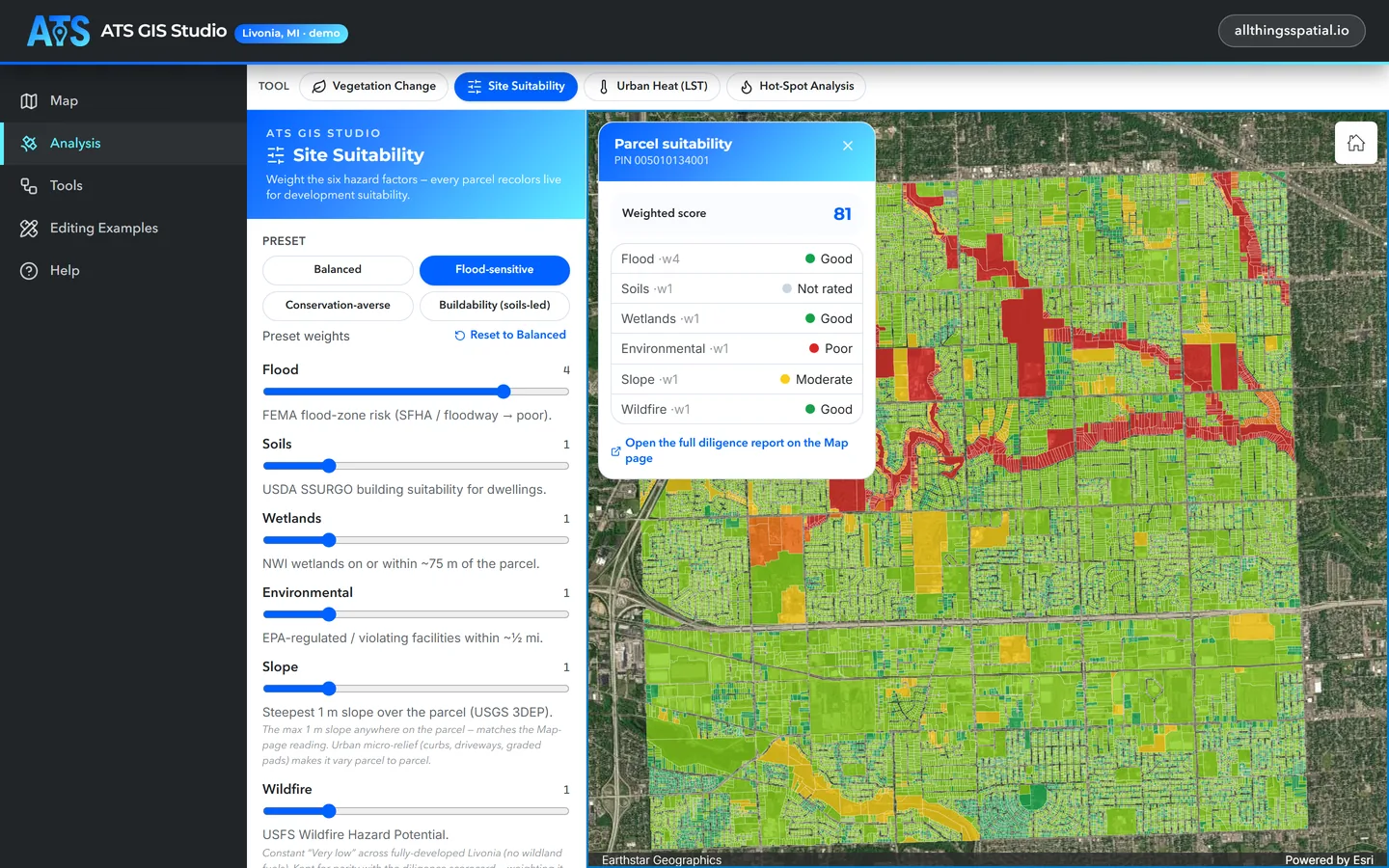Screen dimensions: 1389x868
Task: Click the Urban Heat thermometer icon
Action: pyautogui.click(x=604, y=87)
